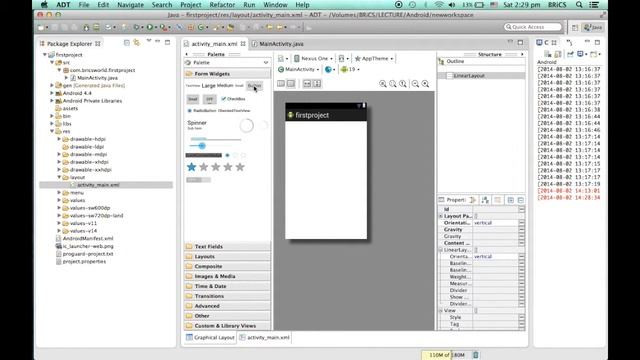This screenshot has height=360, width=640.
Task: Click the first blue star of the RatingBar
Action: coord(191,167)
